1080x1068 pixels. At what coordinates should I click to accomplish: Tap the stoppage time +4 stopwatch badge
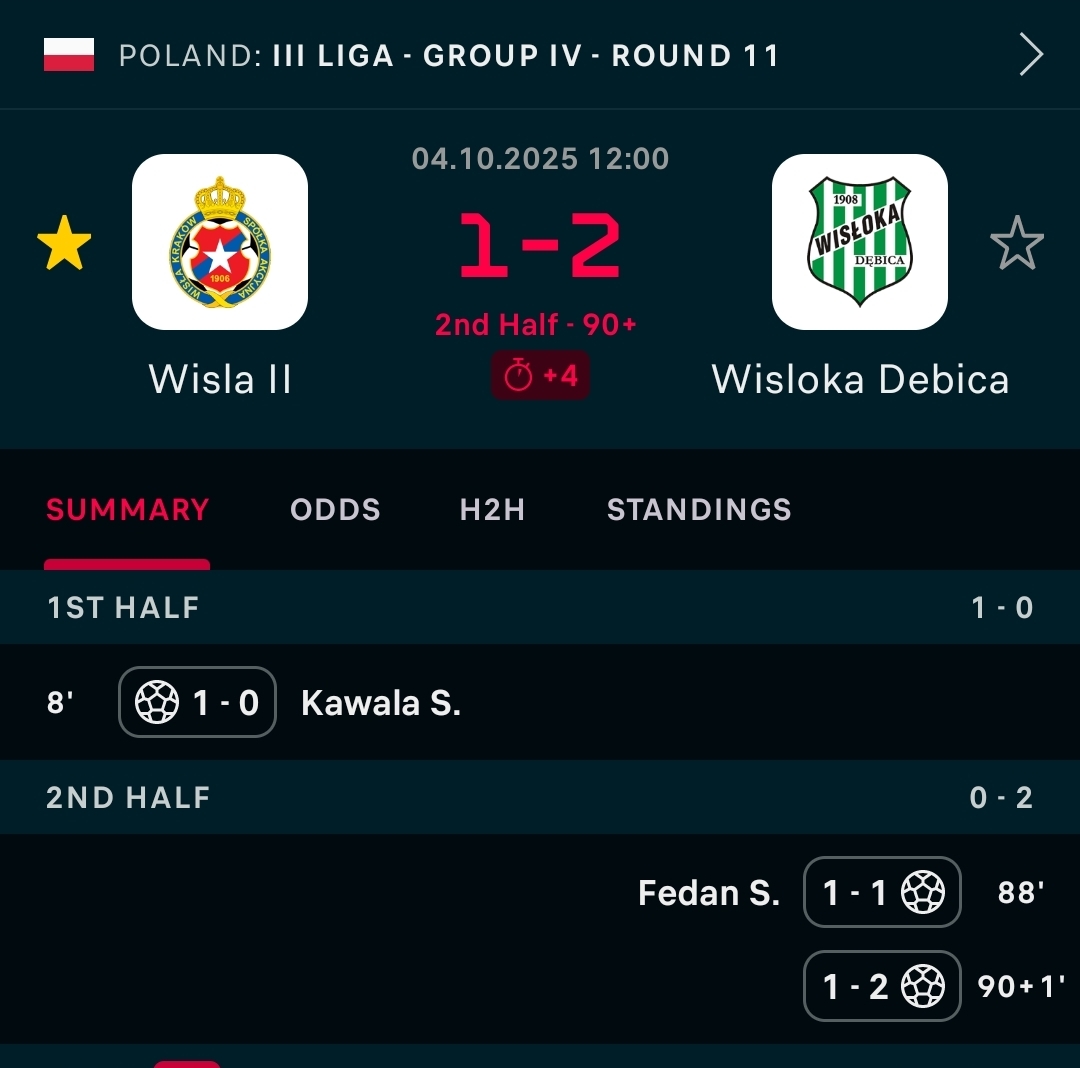click(540, 376)
